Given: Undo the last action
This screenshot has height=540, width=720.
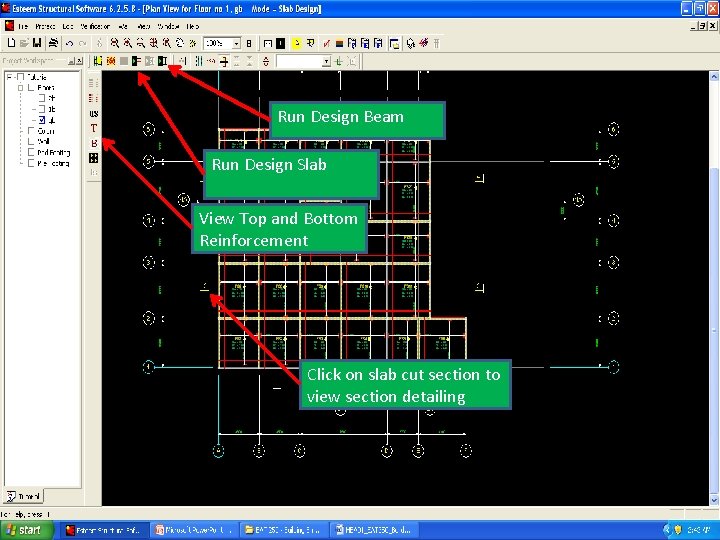Looking at the screenshot, I should point(69,44).
